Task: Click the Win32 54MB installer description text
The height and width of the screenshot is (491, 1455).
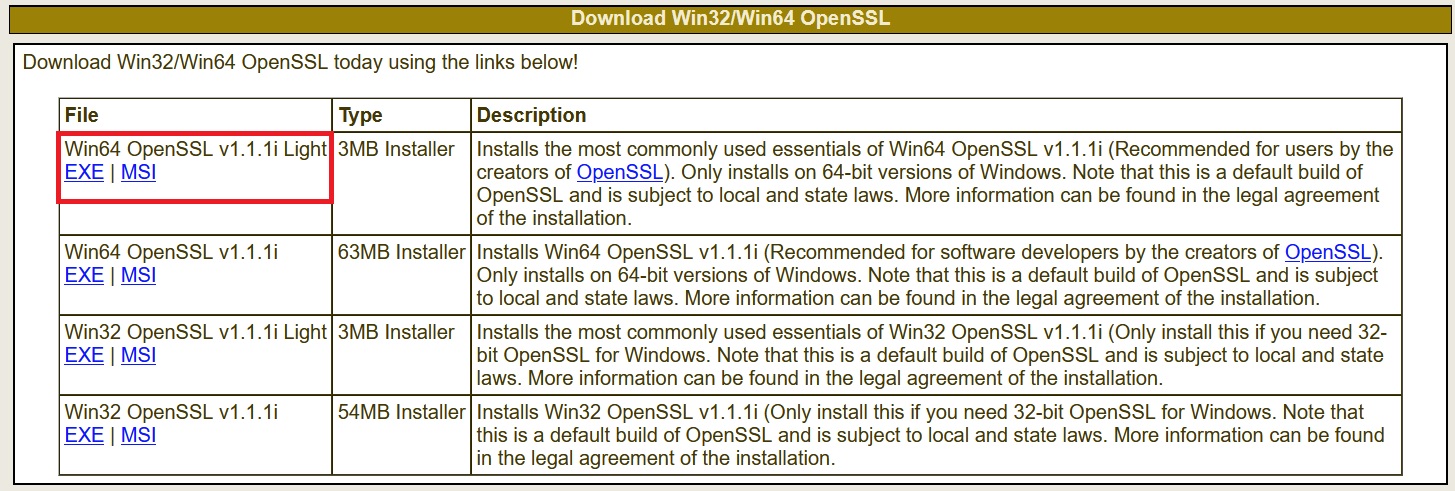Action: pos(931,435)
